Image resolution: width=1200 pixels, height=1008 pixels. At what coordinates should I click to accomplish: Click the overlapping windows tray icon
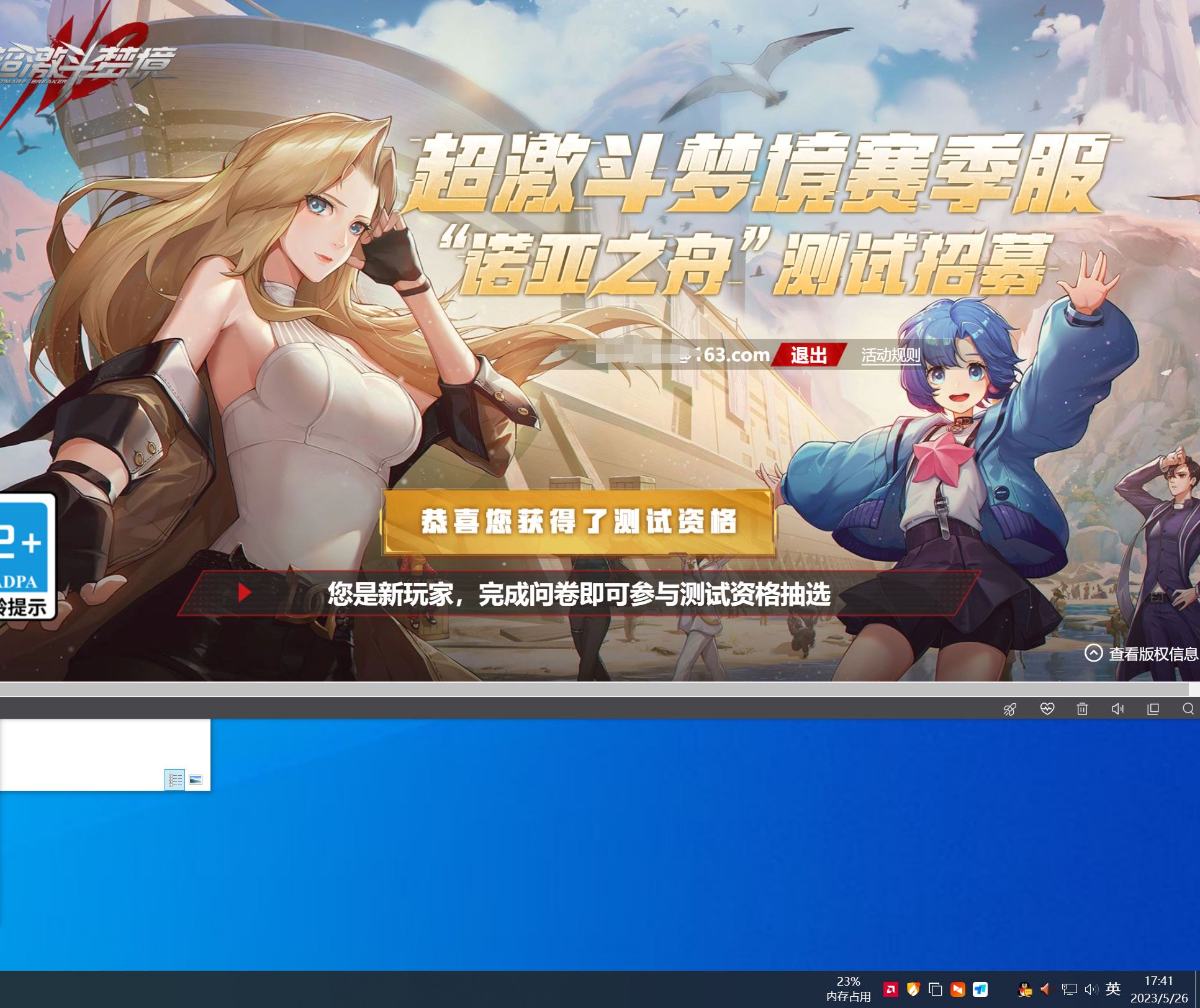936,989
